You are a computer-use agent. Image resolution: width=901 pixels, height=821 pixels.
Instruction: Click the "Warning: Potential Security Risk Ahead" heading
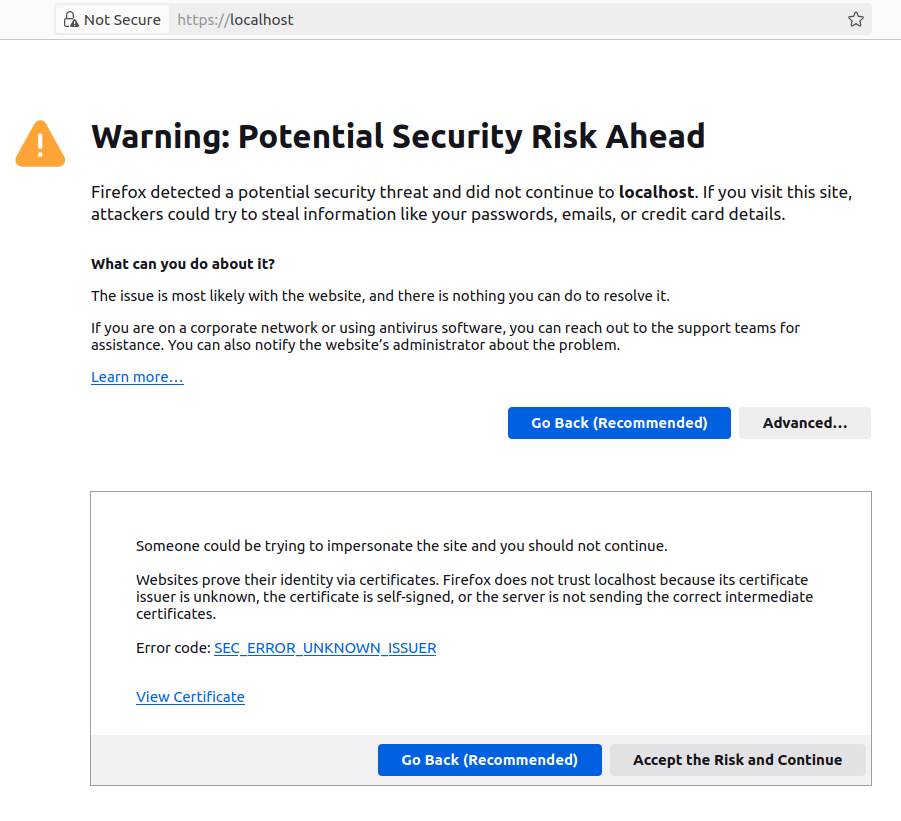398,136
